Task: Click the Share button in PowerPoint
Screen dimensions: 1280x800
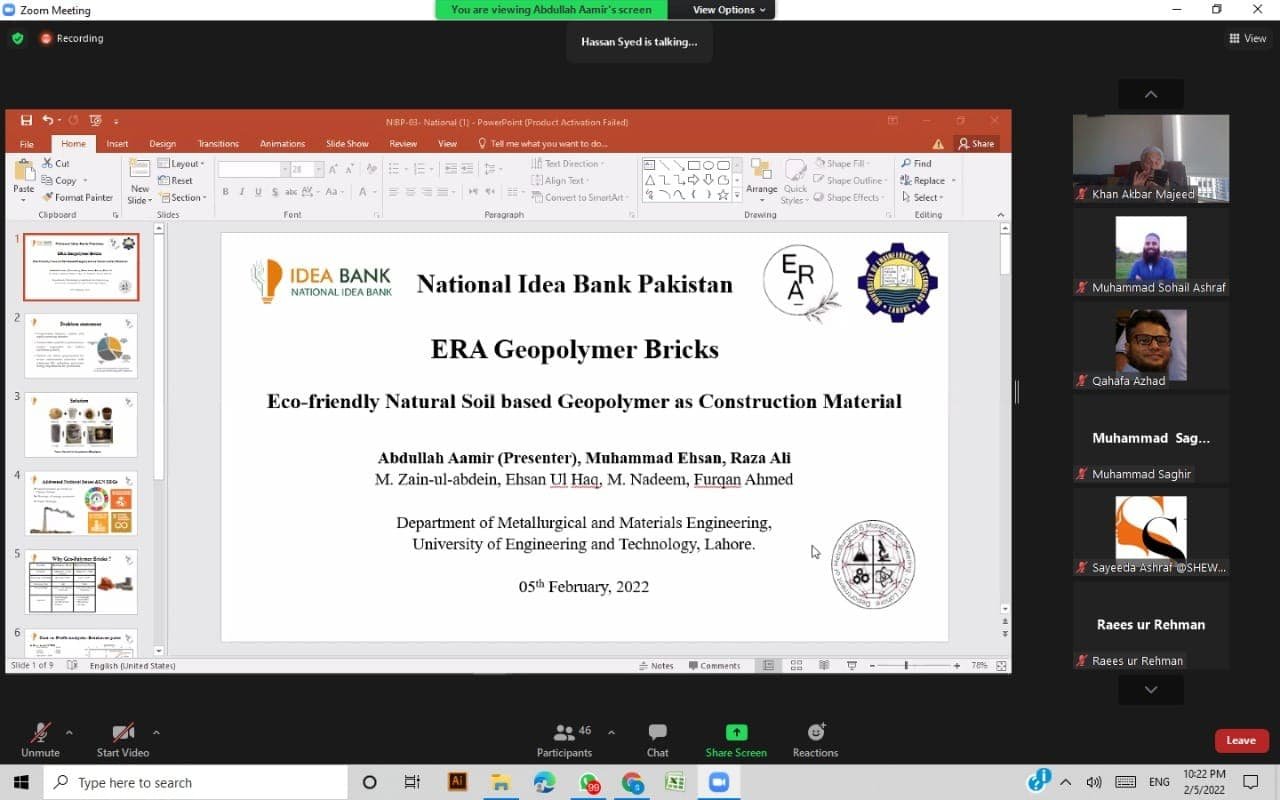Action: [976, 144]
